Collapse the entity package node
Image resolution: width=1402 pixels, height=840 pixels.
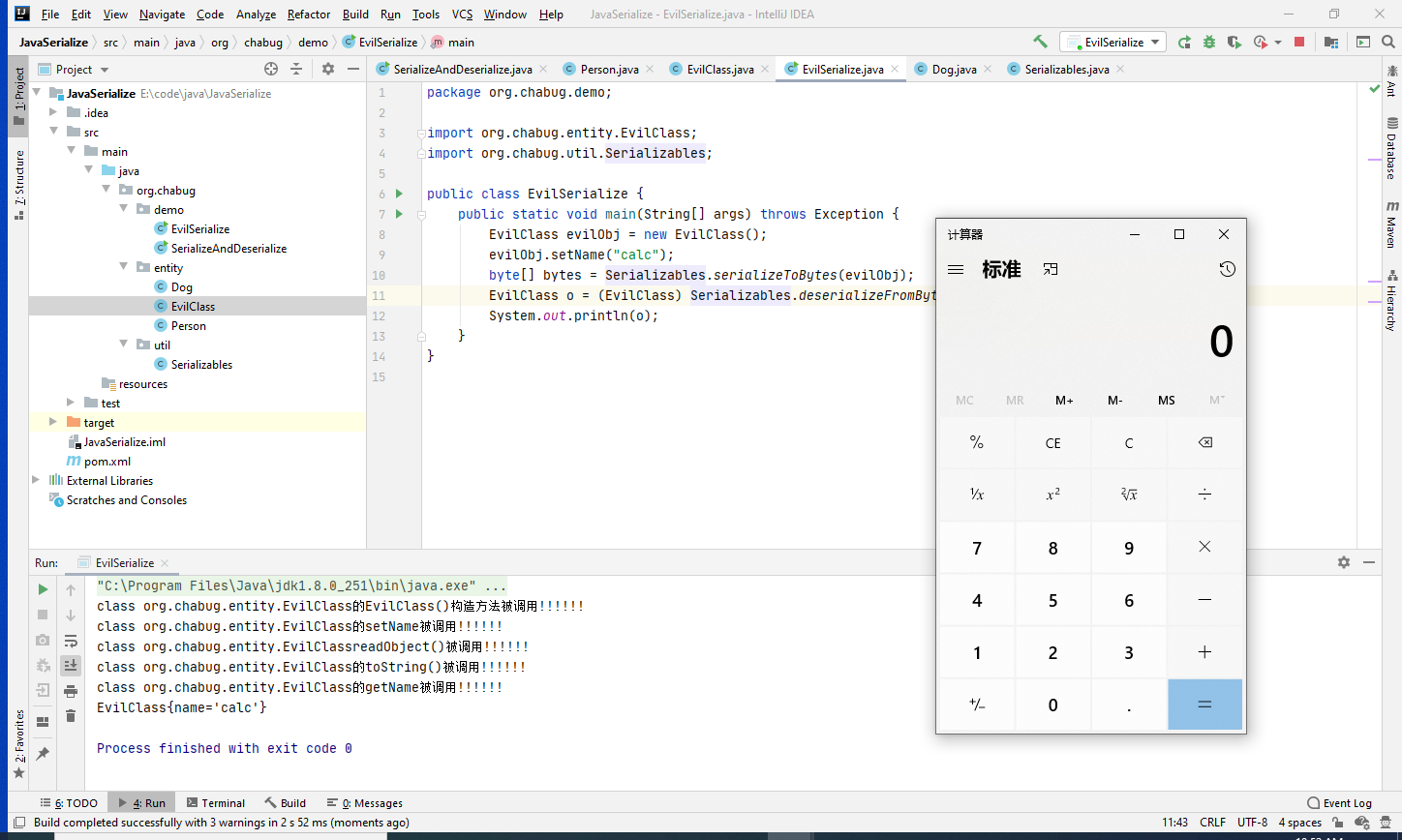point(124,268)
